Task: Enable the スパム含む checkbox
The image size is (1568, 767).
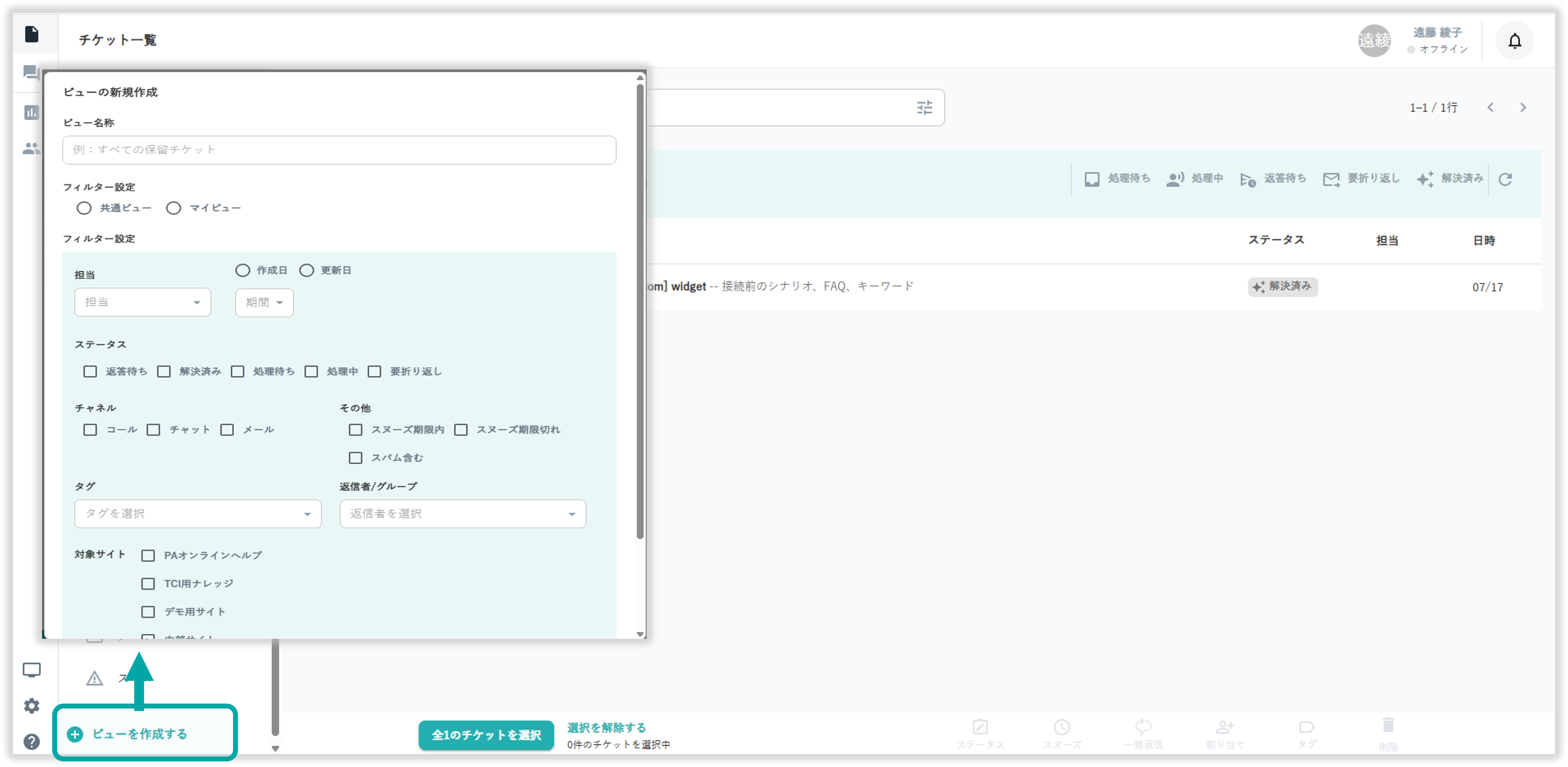Action: pos(355,458)
